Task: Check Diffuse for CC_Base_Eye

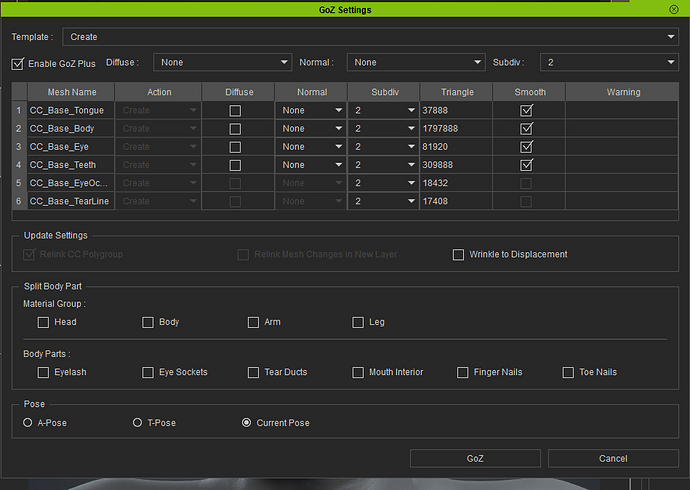Action: point(235,147)
